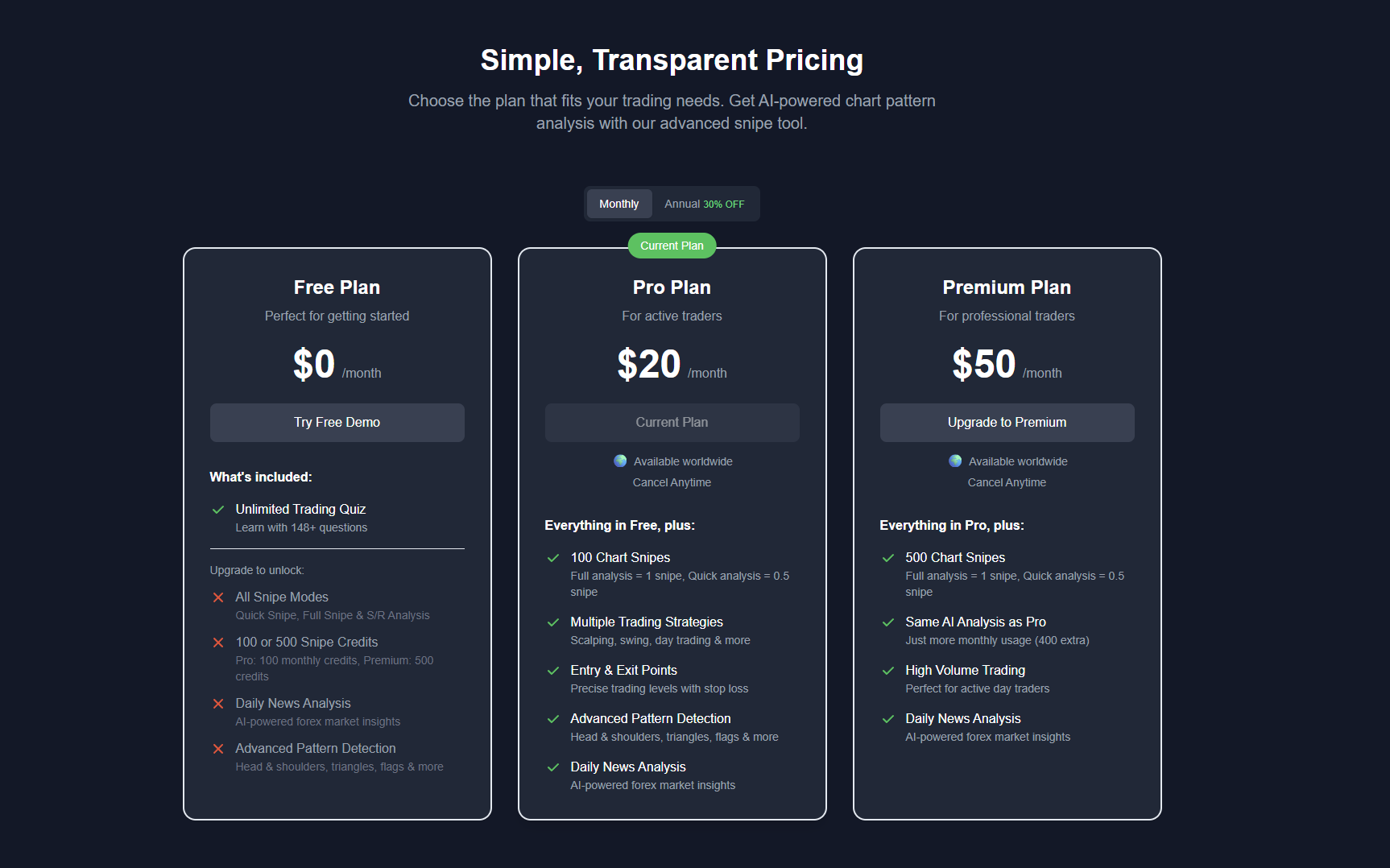Click Try Free Demo on the Free Plan
The height and width of the screenshot is (868, 1390).
[x=337, y=422]
